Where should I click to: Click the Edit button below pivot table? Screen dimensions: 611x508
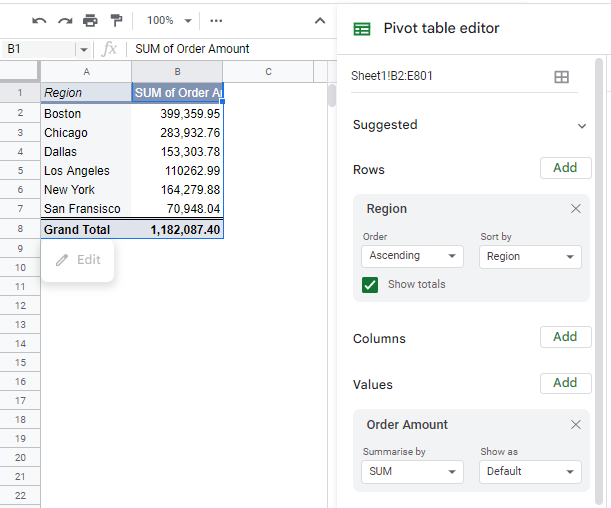(78, 260)
